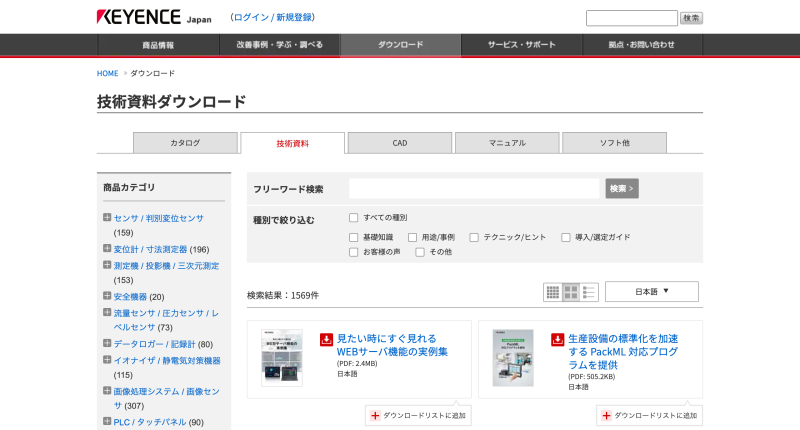This screenshot has height=430, width=800.
Task: Check the お客様の声 checkbox
Action: [354, 252]
